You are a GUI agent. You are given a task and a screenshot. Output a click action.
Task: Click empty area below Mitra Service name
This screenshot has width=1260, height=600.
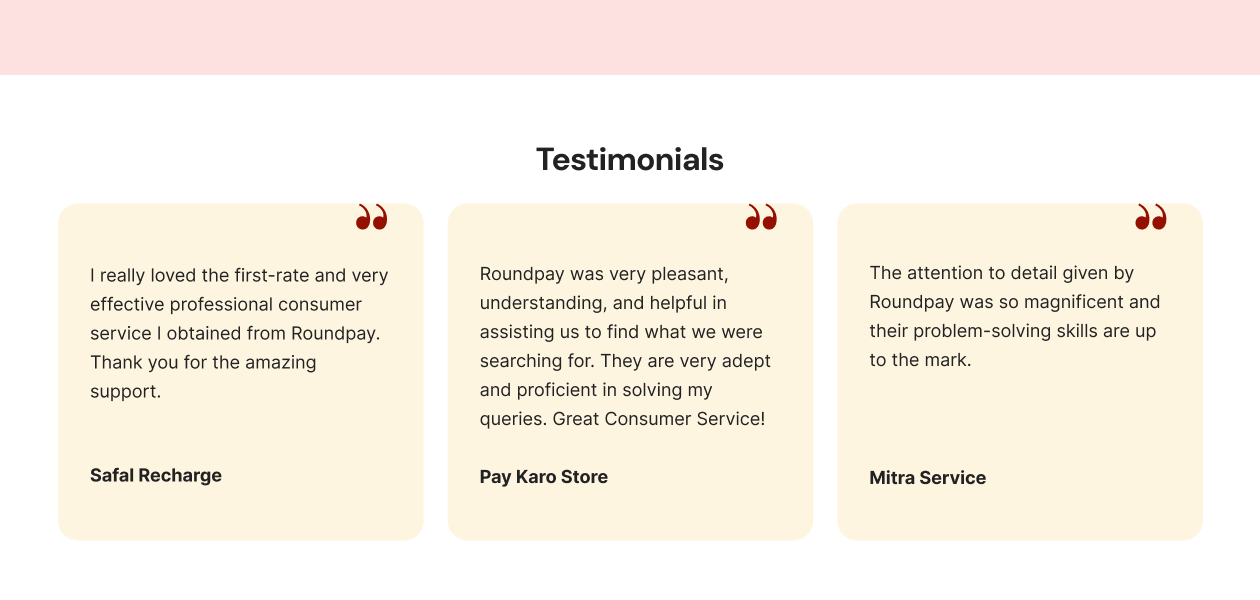point(1019,515)
